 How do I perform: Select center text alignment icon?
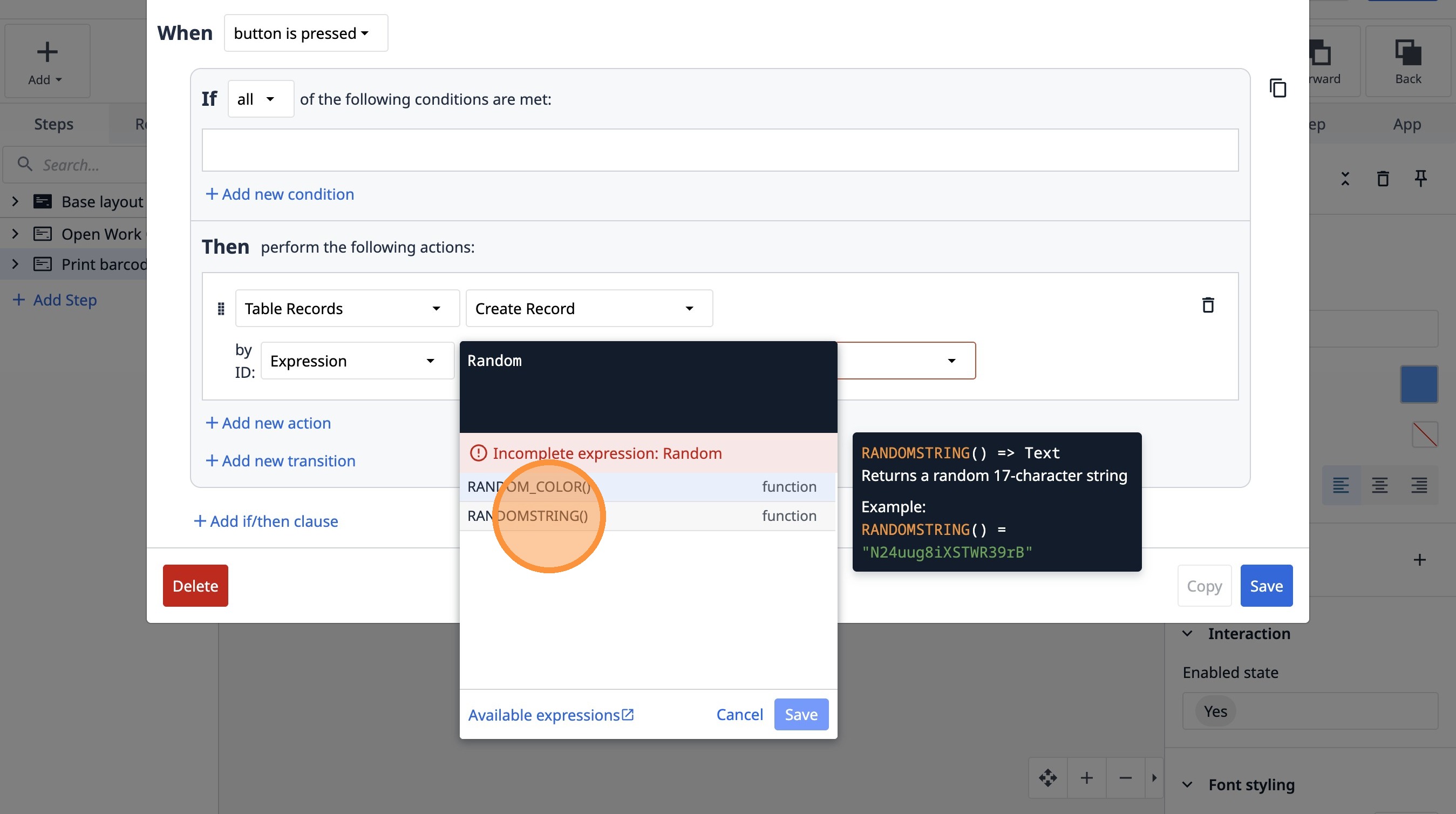[1380, 485]
